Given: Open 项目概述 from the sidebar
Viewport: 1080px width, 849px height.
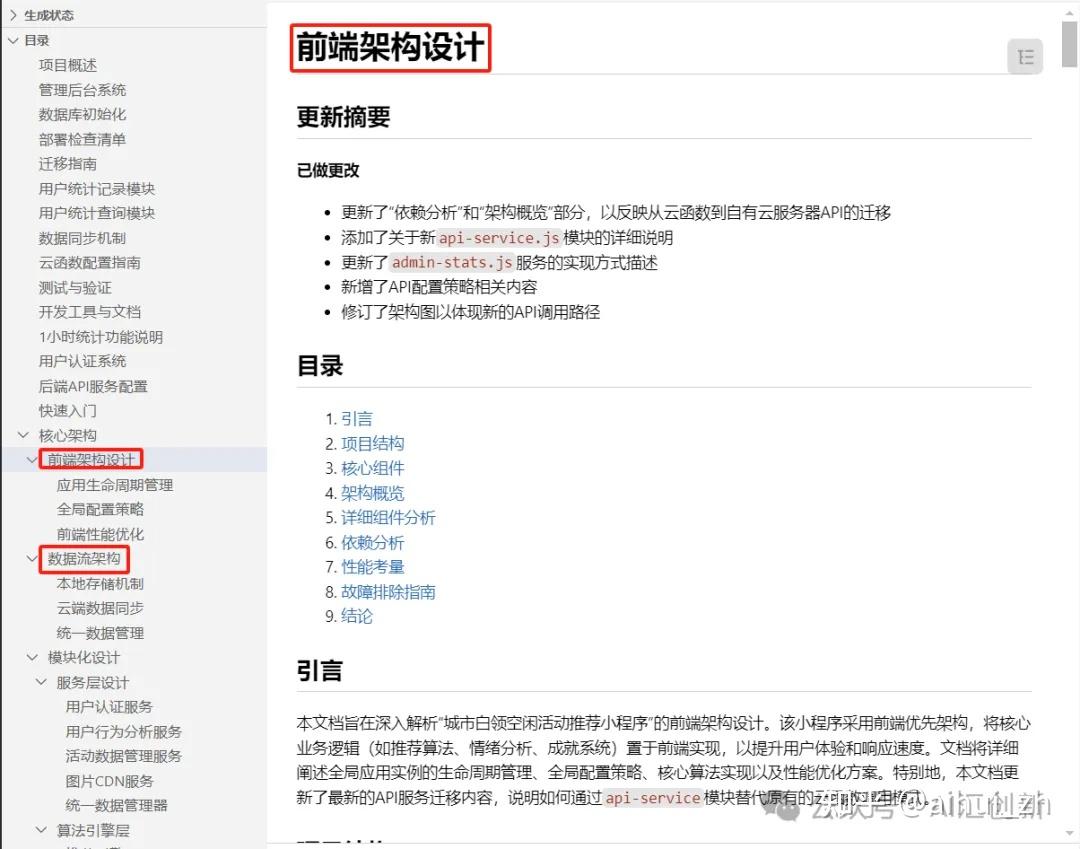Looking at the screenshot, I should click(67, 64).
